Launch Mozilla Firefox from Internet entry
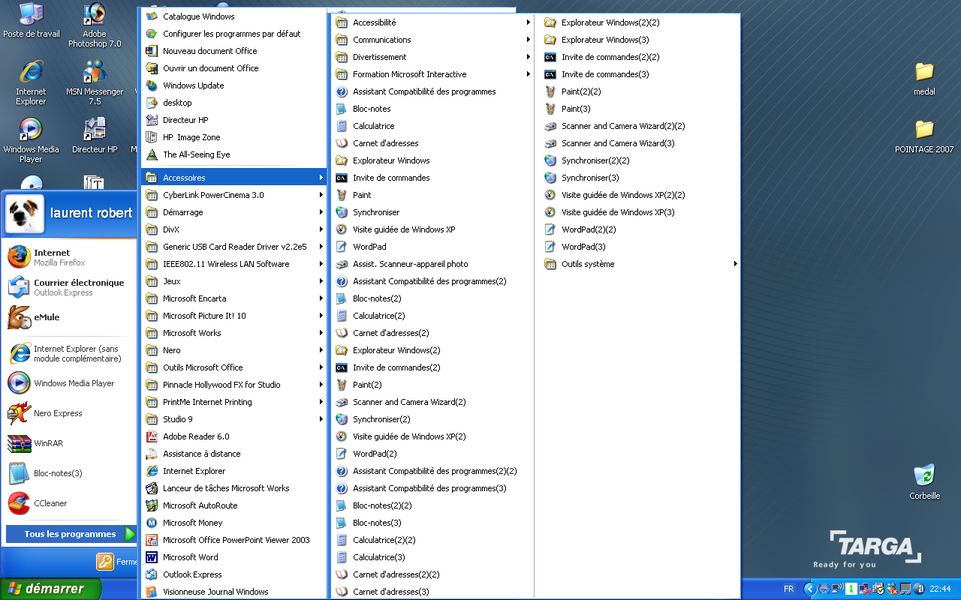The height and width of the screenshot is (600, 961). [x=69, y=257]
